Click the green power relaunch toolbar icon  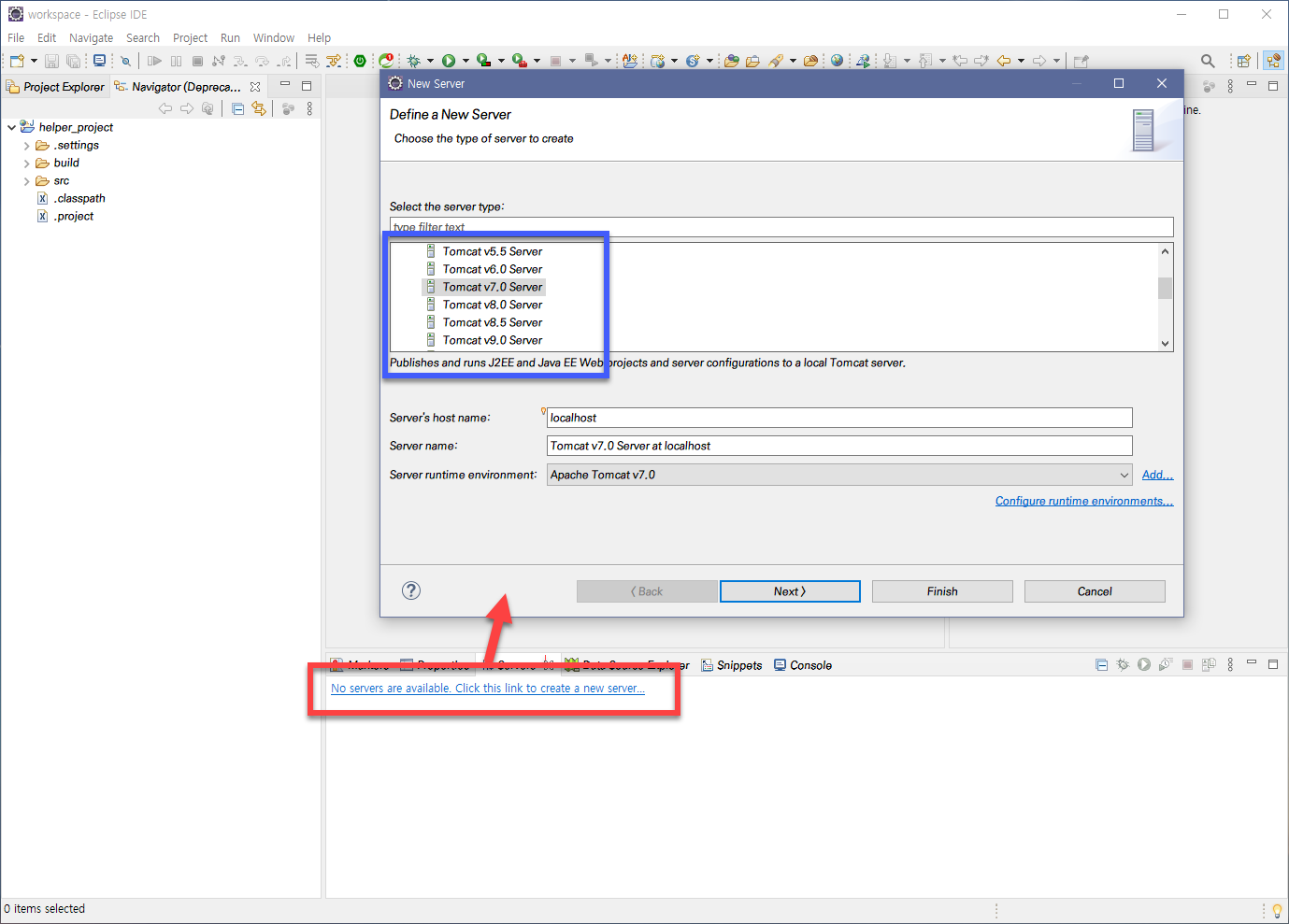click(x=360, y=61)
